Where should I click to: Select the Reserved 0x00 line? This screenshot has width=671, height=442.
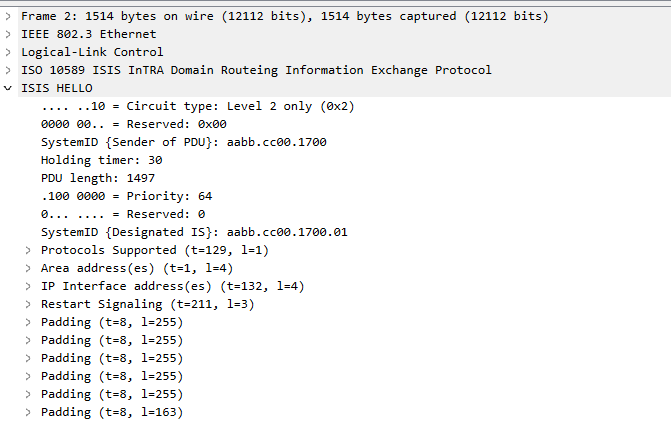133,124
